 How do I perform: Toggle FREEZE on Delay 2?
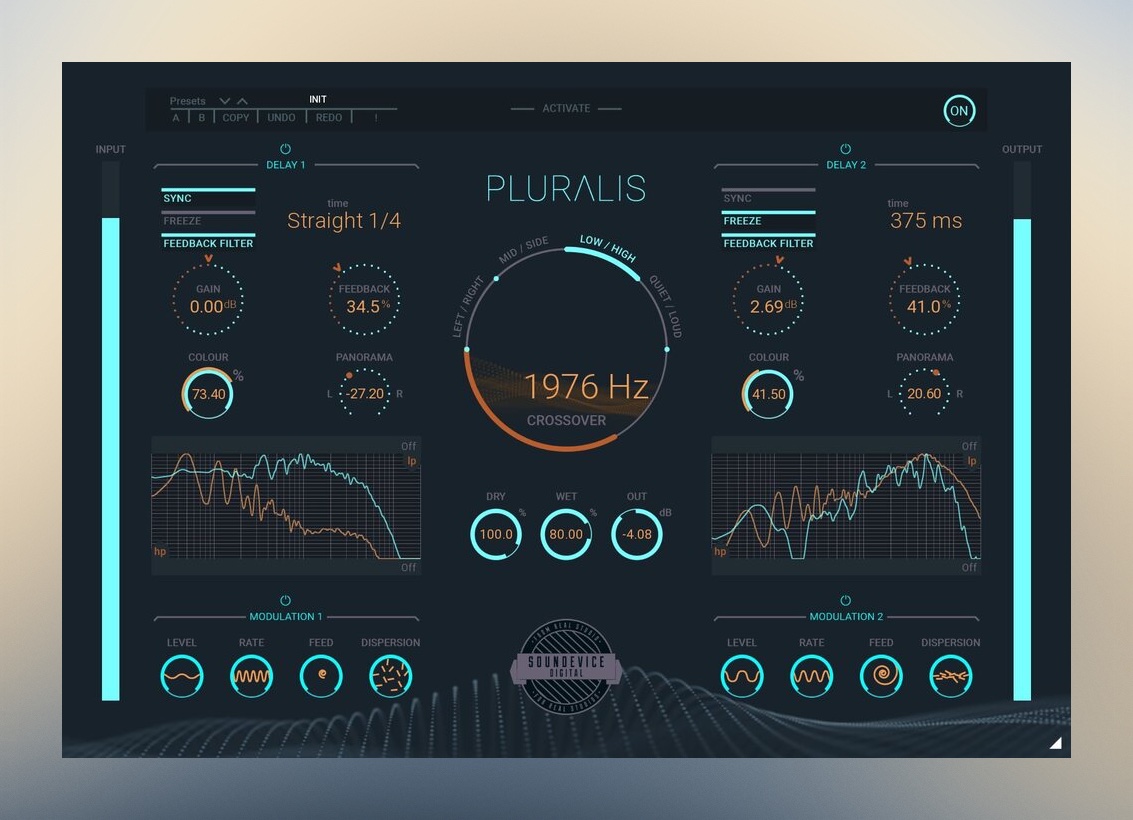[x=768, y=221]
